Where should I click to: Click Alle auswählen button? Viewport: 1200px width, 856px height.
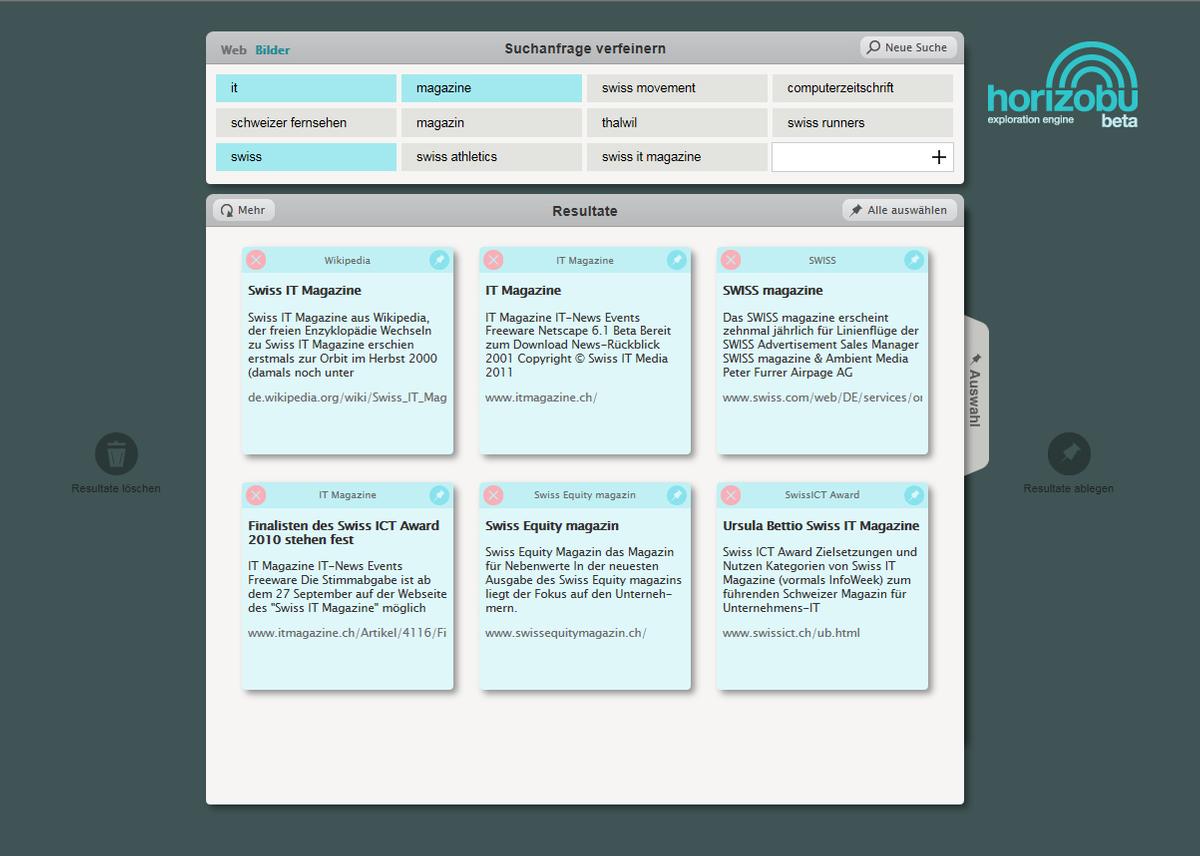[x=900, y=210]
